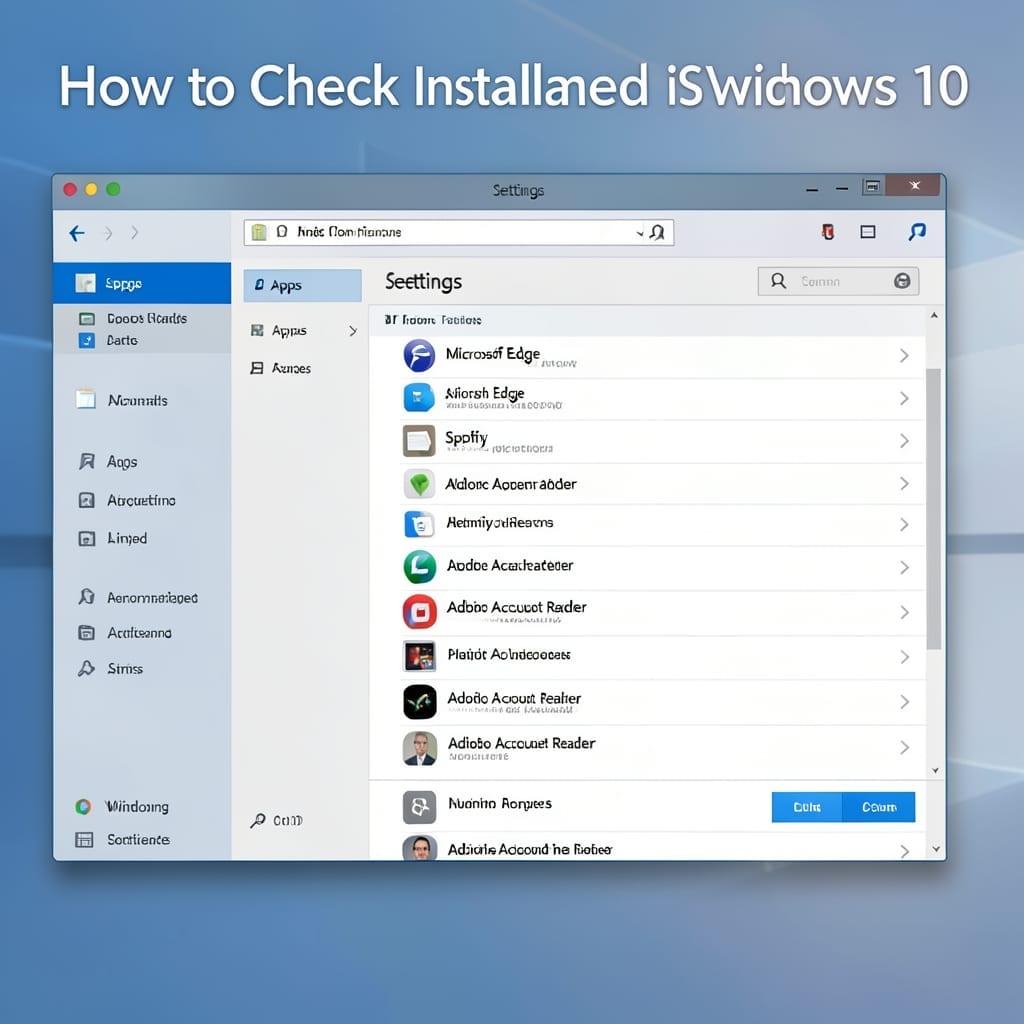Click the blue back arrow
This screenshot has width=1024, height=1024.
click(x=77, y=233)
